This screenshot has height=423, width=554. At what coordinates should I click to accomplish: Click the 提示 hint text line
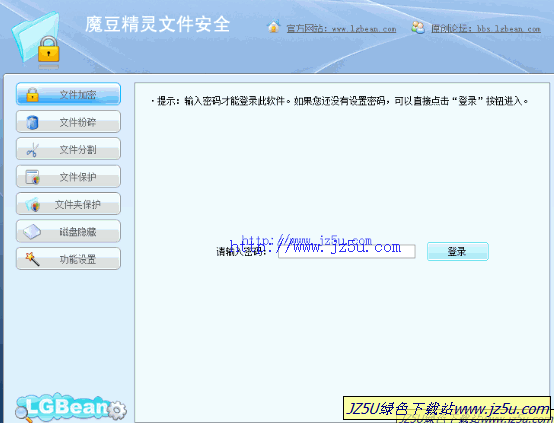point(340,101)
